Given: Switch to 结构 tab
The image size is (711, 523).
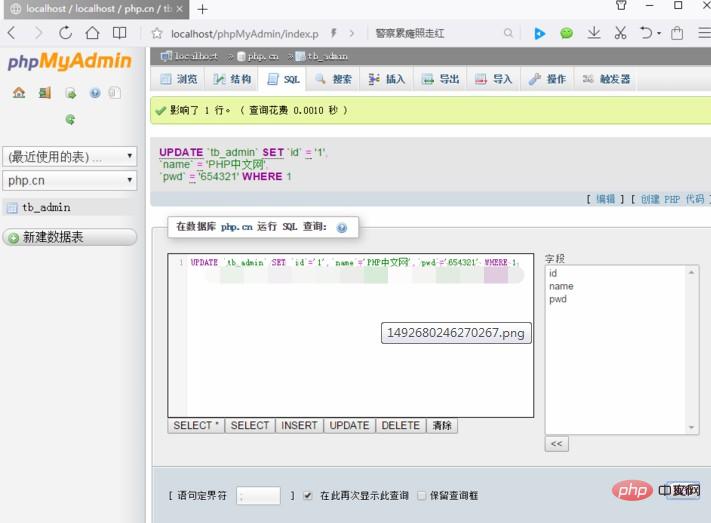Looking at the screenshot, I should tap(232, 79).
